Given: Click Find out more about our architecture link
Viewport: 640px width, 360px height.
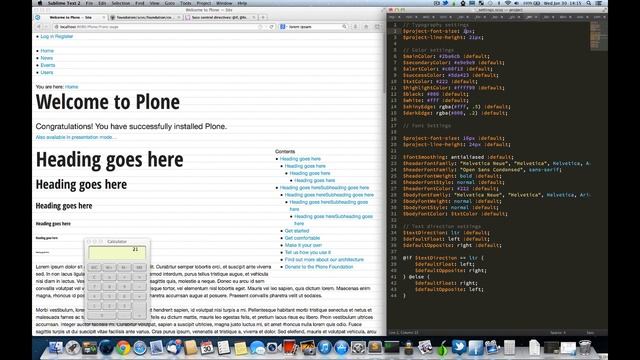Looking at the screenshot, I should coord(324,260).
